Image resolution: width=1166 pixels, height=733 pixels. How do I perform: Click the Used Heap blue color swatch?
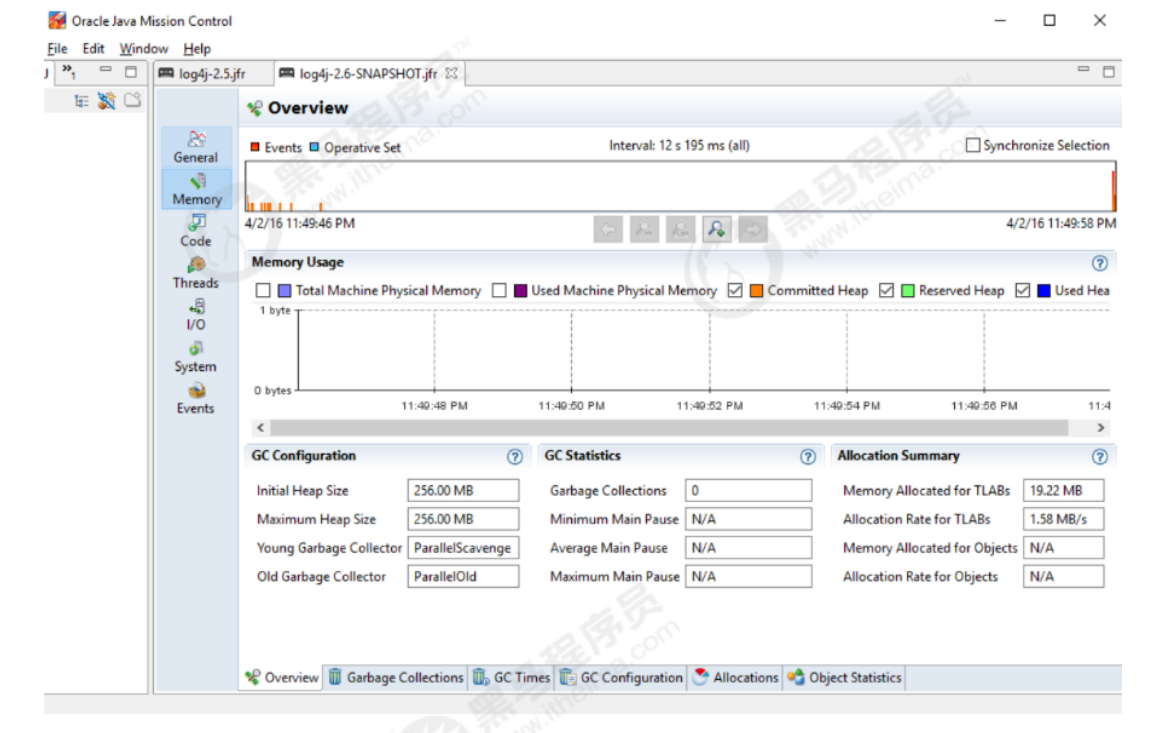point(1043,291)
